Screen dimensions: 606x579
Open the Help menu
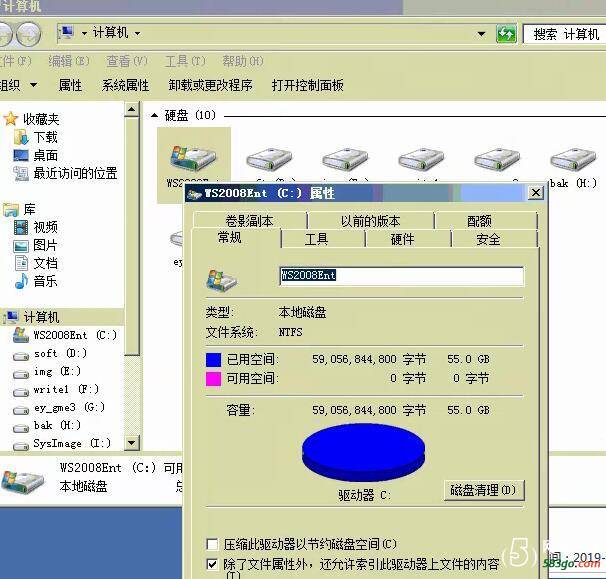pyautogui.click(x=243, y=61)
